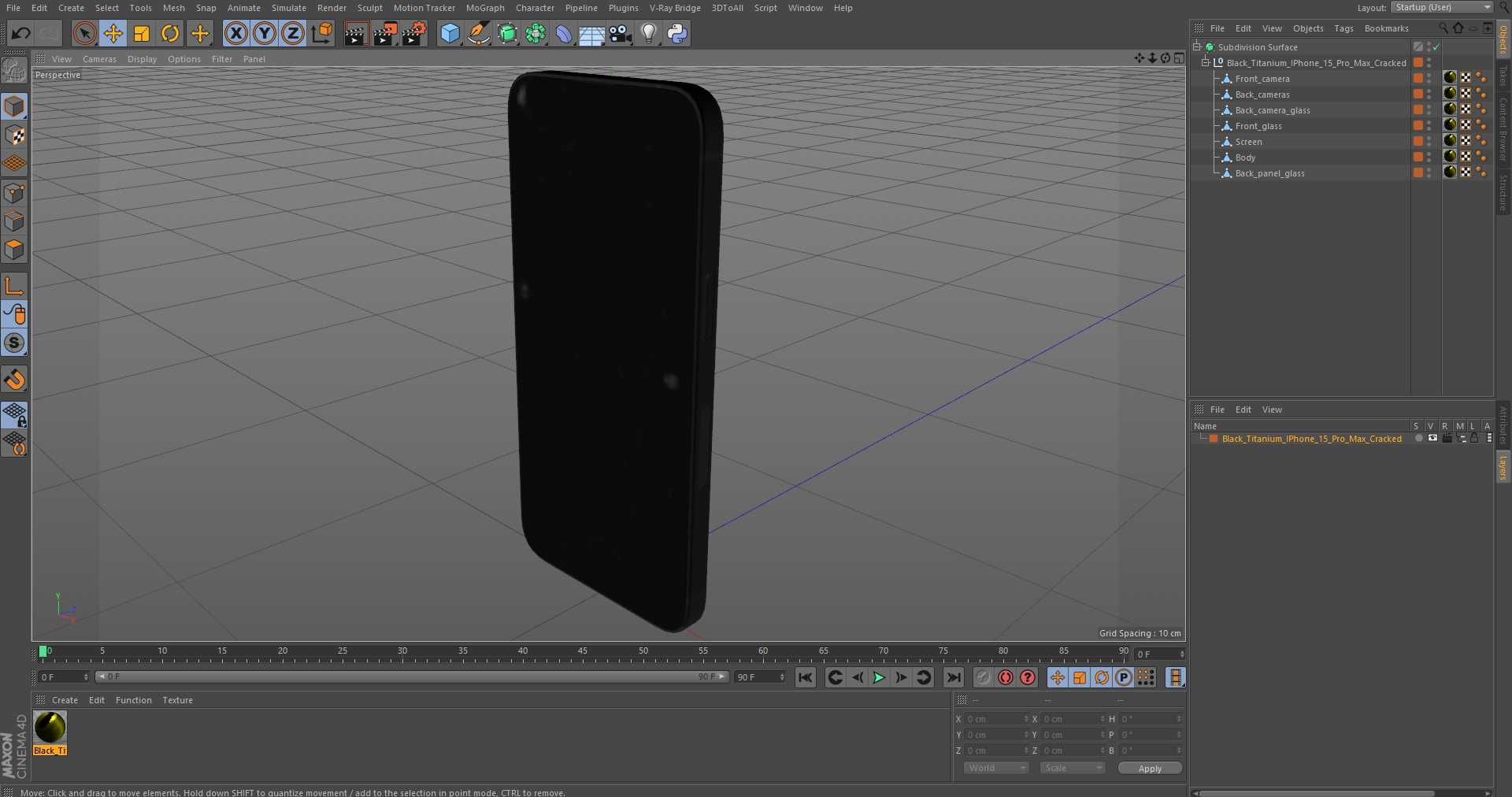Add a Floor environment icon
The width and height of the screenshot is (1512, 797).
point(592,33)
